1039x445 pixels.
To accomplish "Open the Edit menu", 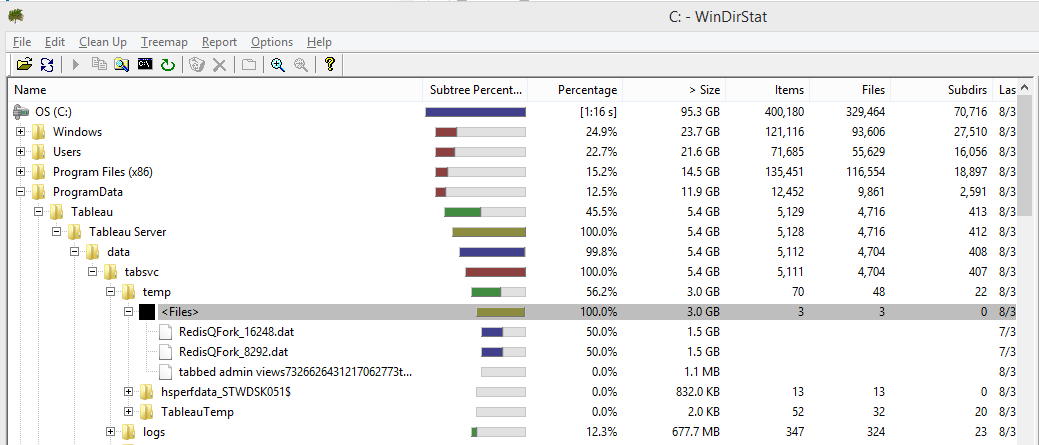I will point(55,42).
